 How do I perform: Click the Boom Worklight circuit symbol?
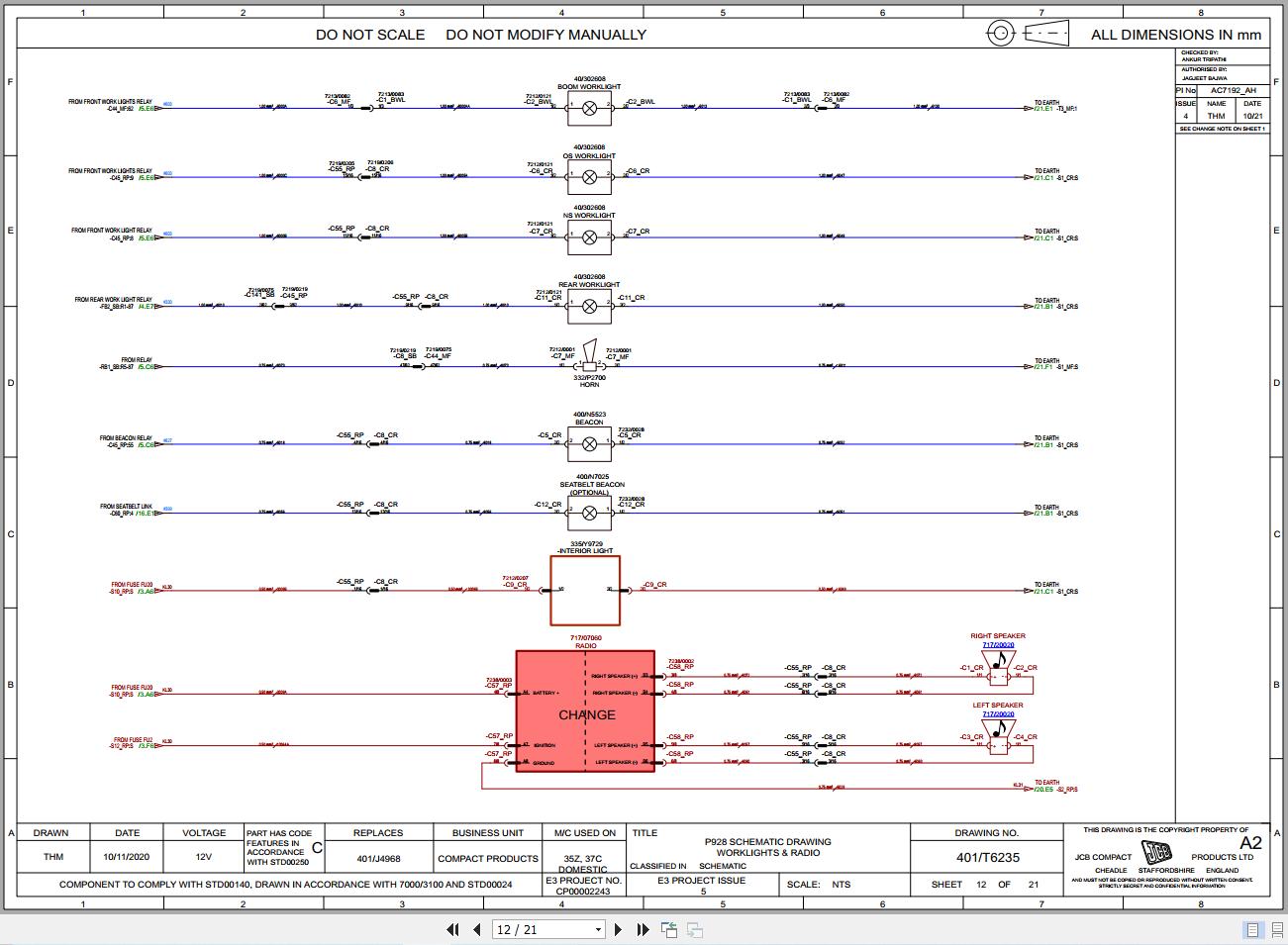click(588, 109)
